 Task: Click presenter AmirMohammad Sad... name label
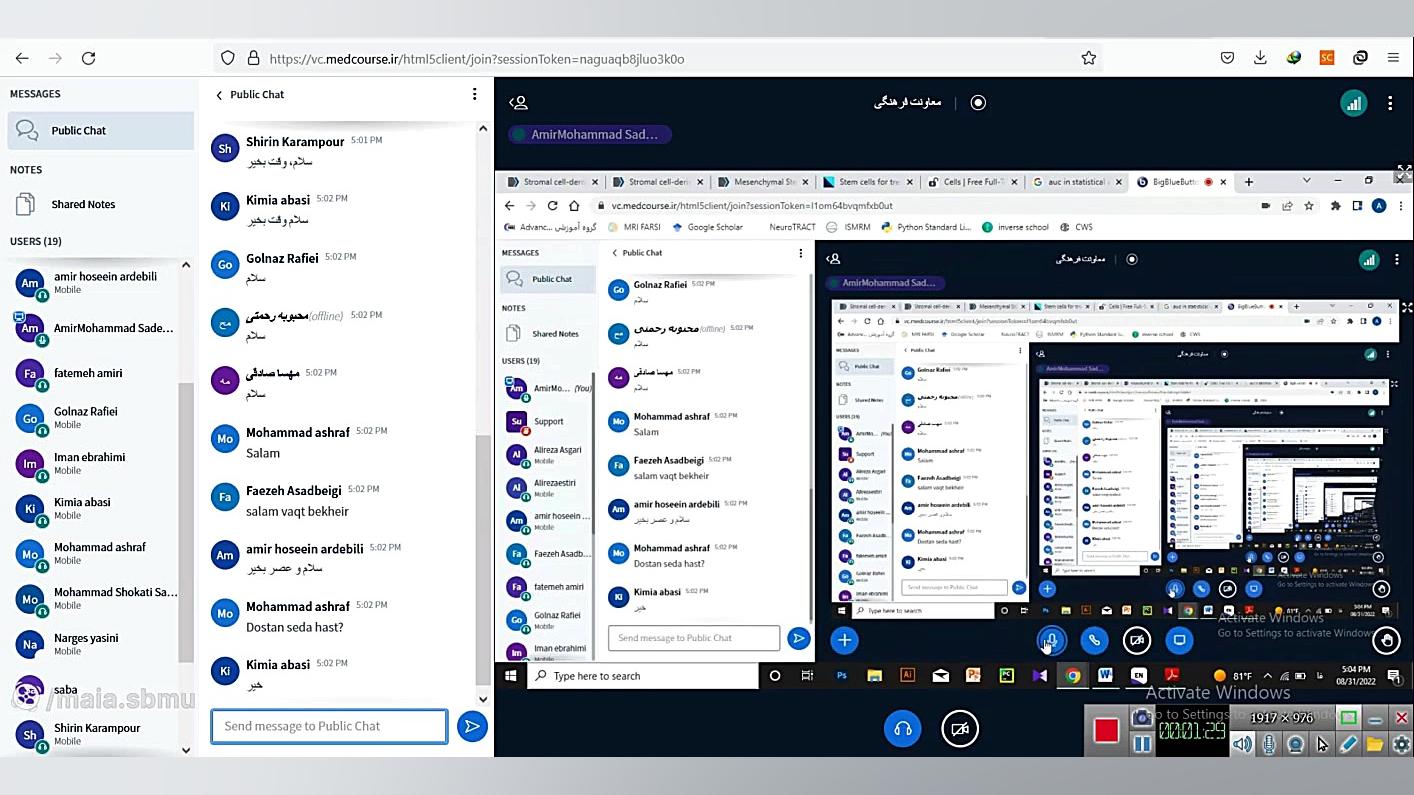(x=594, y=134)
